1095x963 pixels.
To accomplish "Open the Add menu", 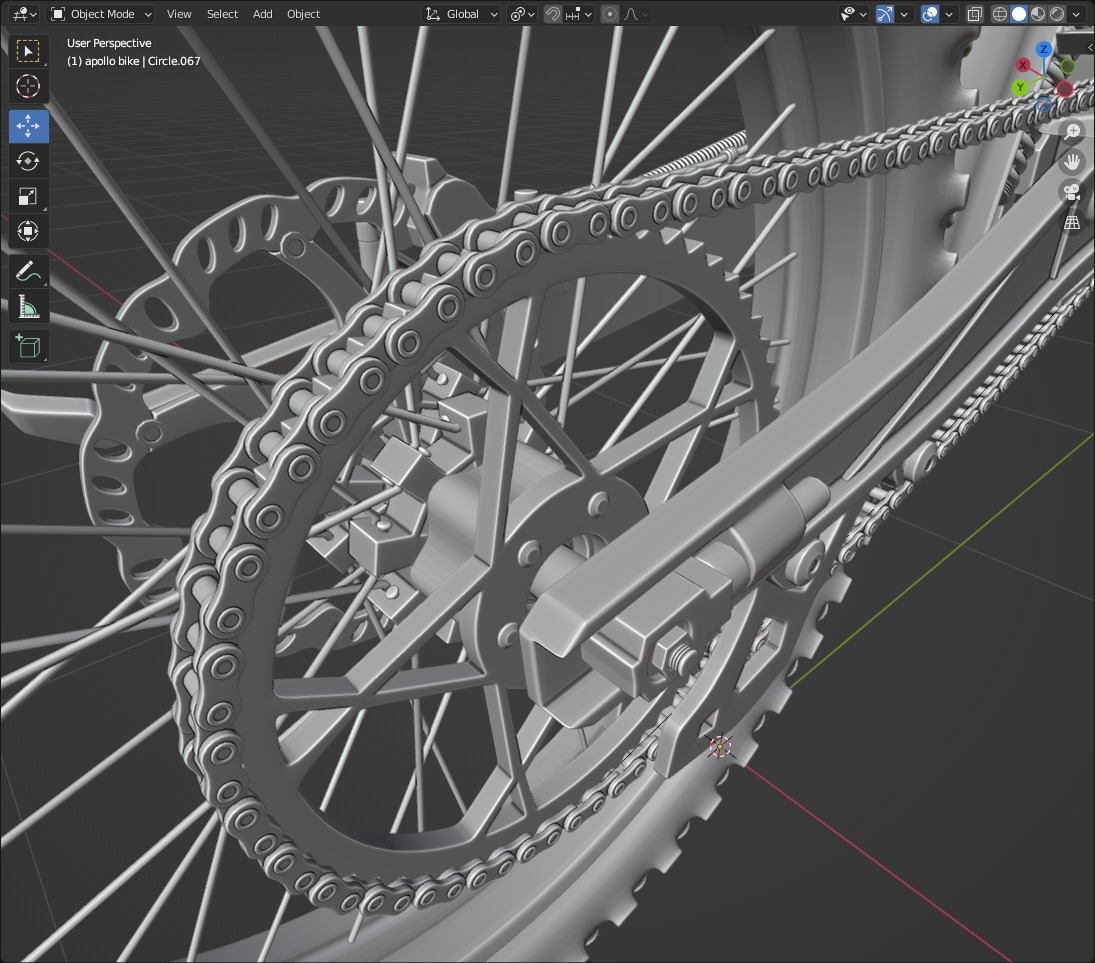I will point(263,14).
